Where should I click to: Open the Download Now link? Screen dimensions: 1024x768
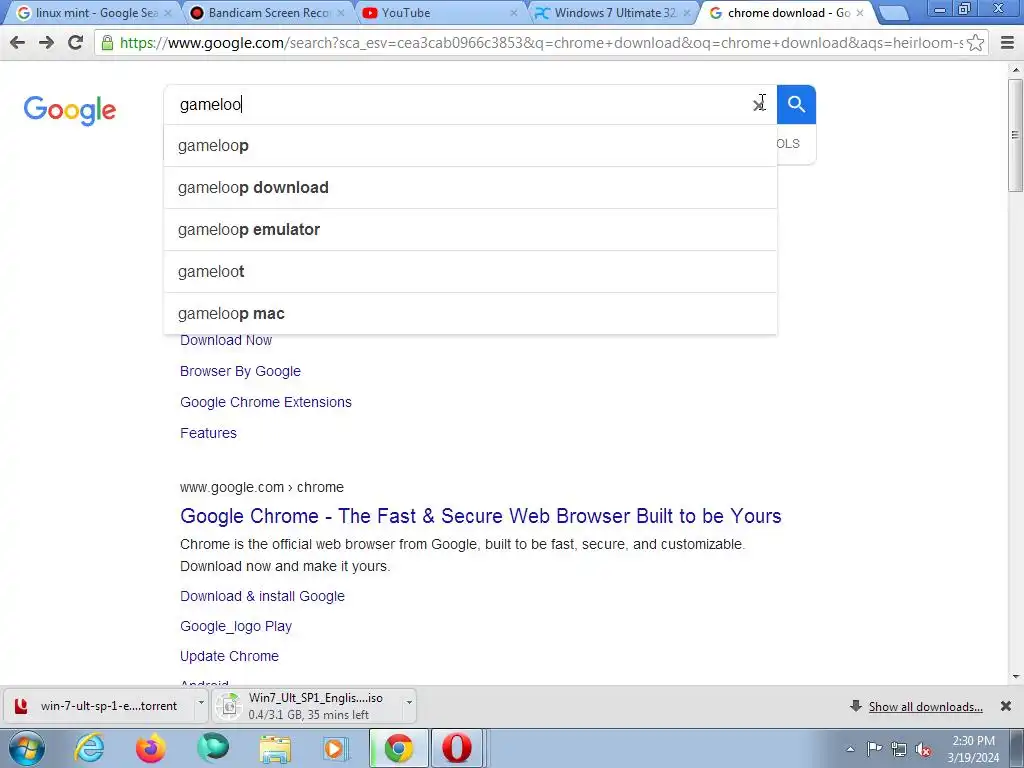pos(226,340)
